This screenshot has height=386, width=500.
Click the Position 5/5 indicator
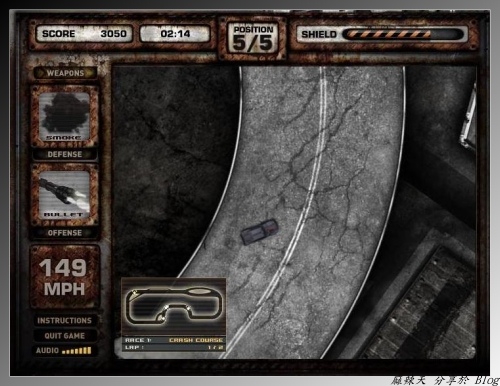click(253, 39)
